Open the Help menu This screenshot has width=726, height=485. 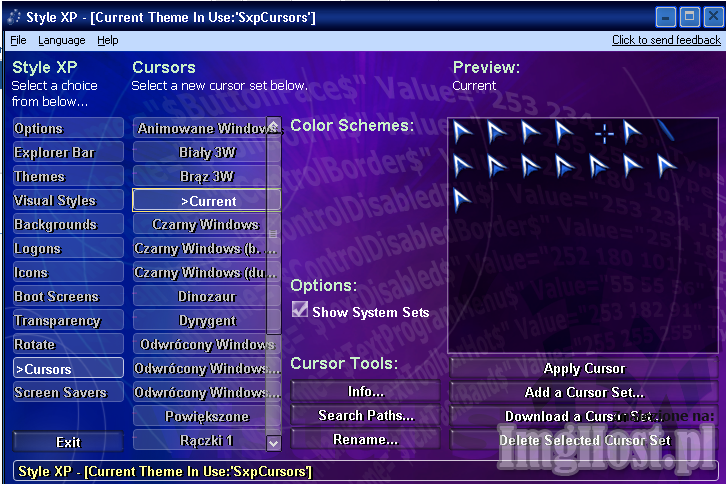click(107, 40)
